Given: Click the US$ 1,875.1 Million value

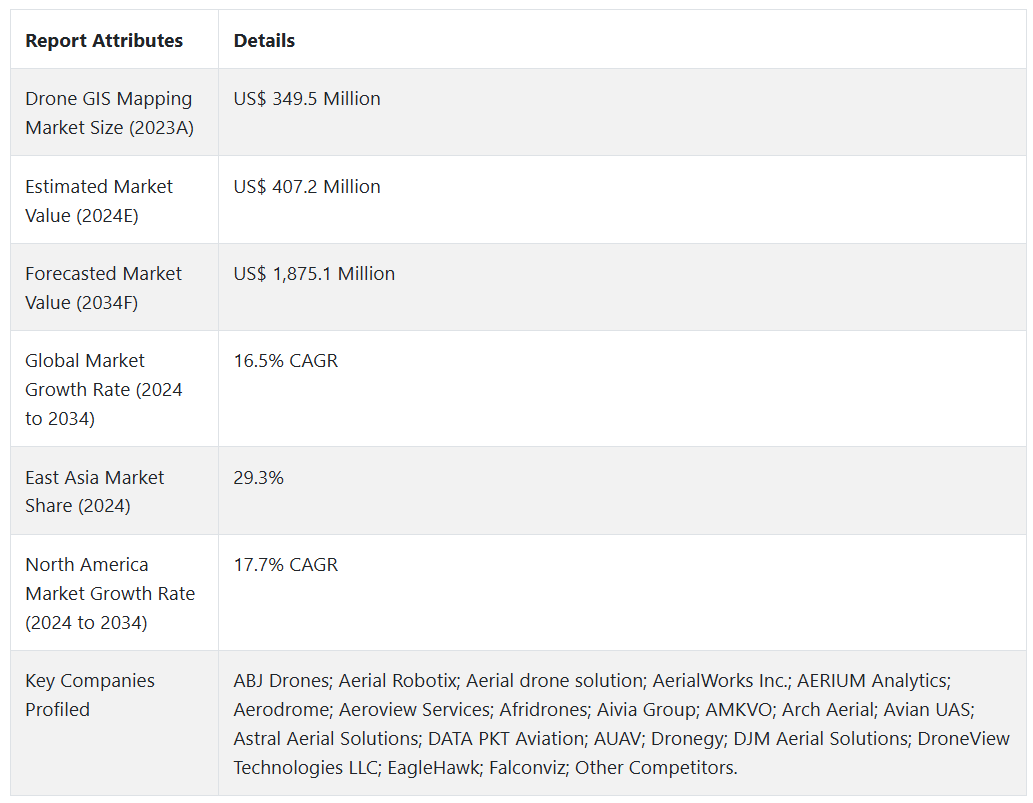Looking at the screenshot, I should [x=314, y=274].
